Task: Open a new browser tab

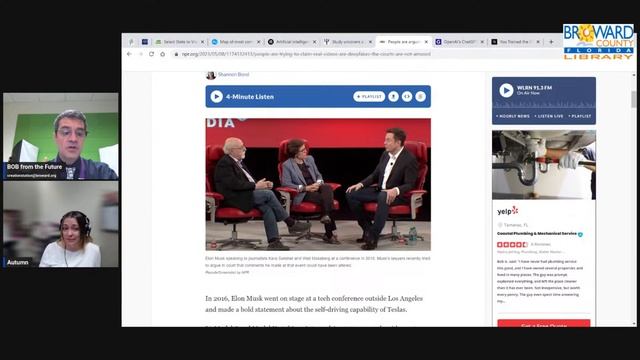Action: click(x=551, y=42)
